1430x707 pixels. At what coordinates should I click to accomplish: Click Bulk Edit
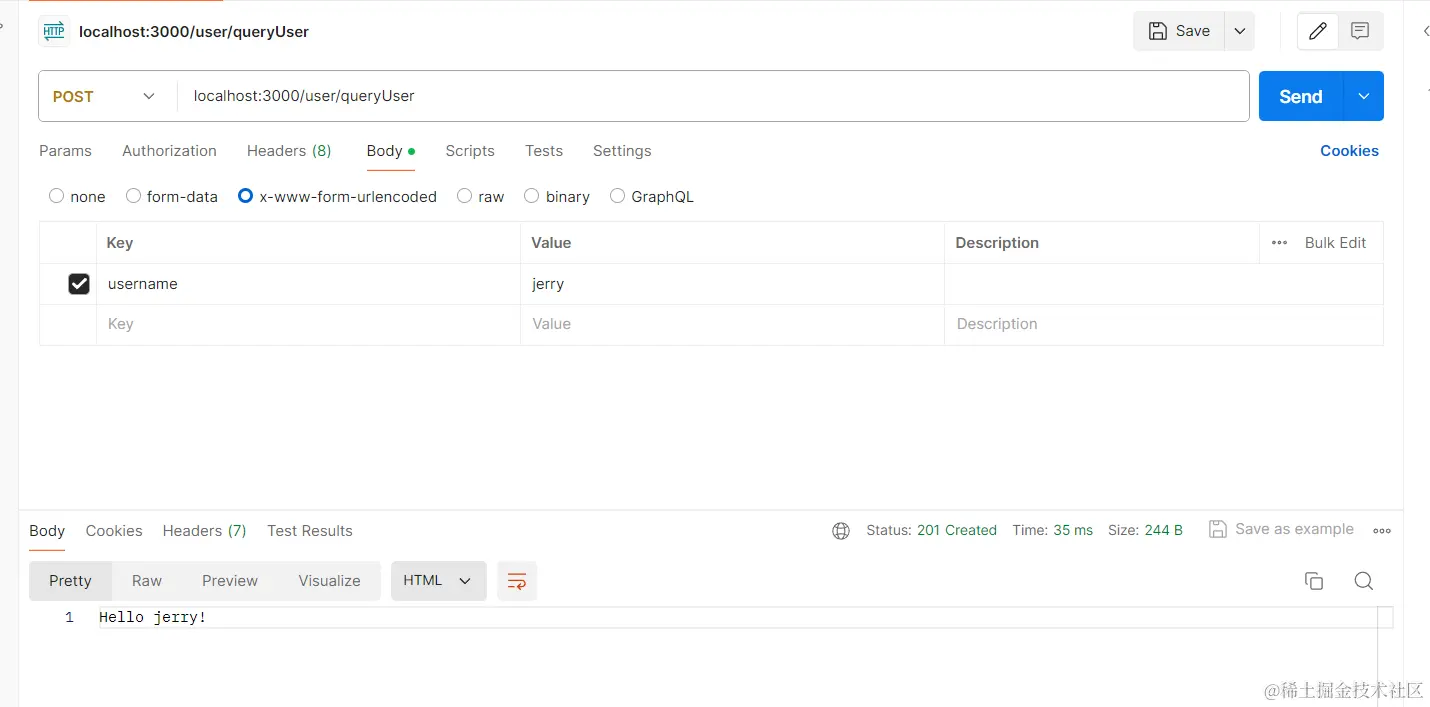tap(1335, 243)
